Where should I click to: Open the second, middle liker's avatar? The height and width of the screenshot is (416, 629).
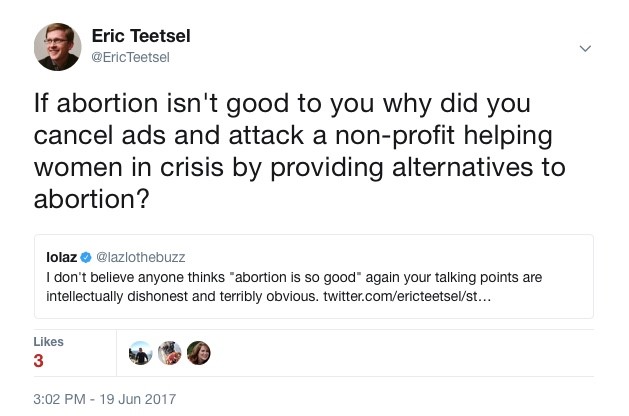pos(170,352)
